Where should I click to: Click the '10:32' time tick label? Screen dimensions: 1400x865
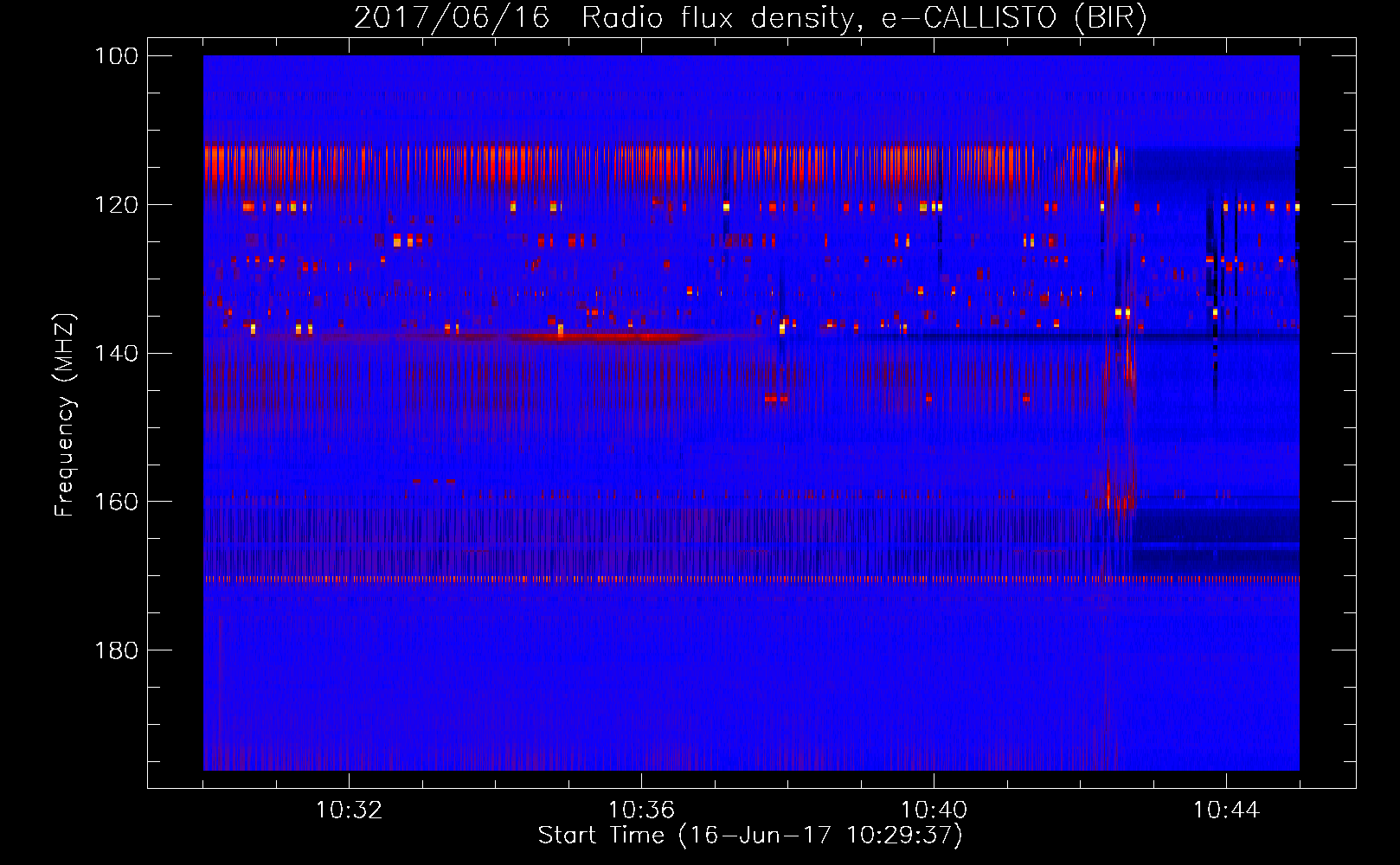(x=349, y=811)
